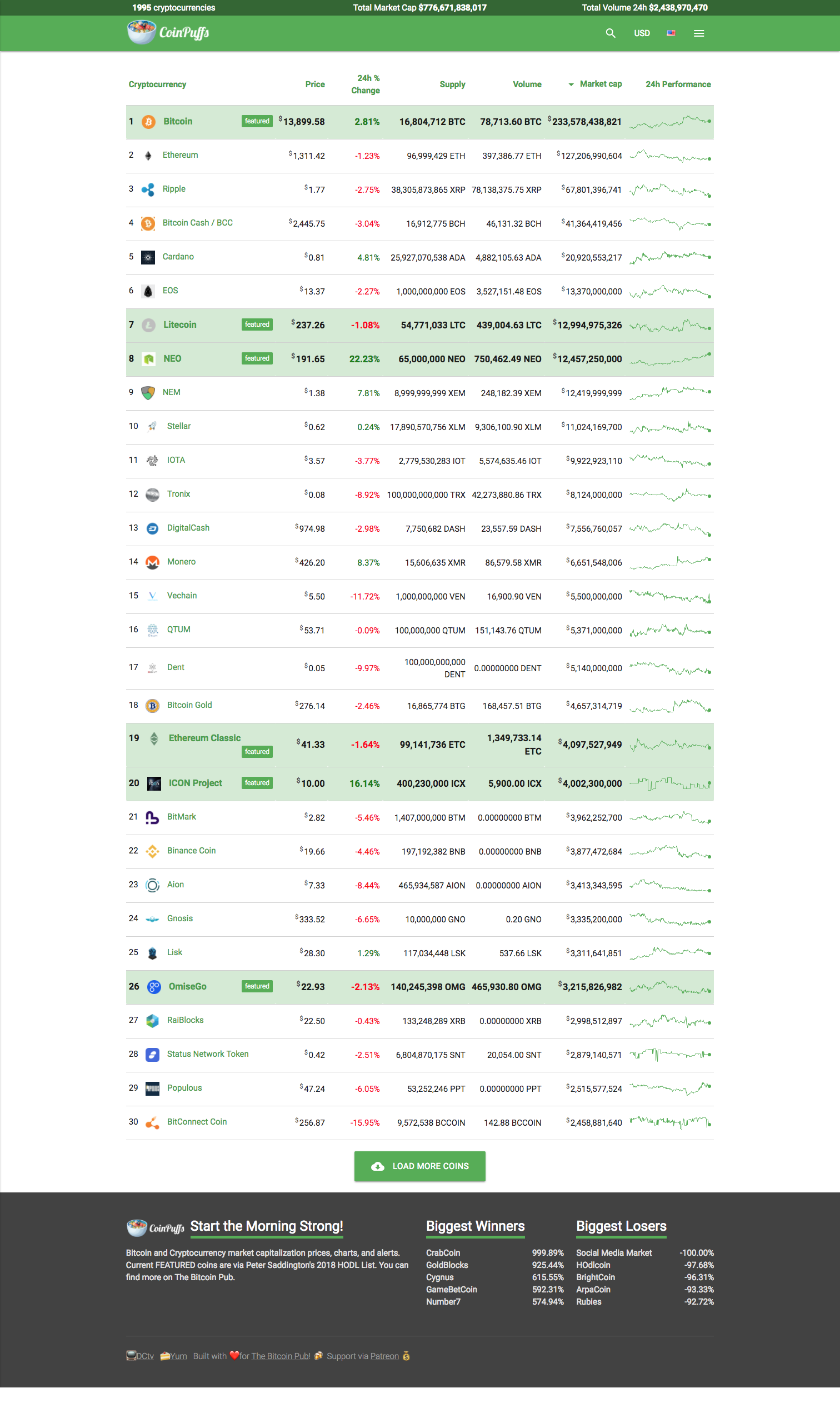Sort table by Cryptocurrency column
This screenshot has height=1413, width=840.
click(157, 84)
